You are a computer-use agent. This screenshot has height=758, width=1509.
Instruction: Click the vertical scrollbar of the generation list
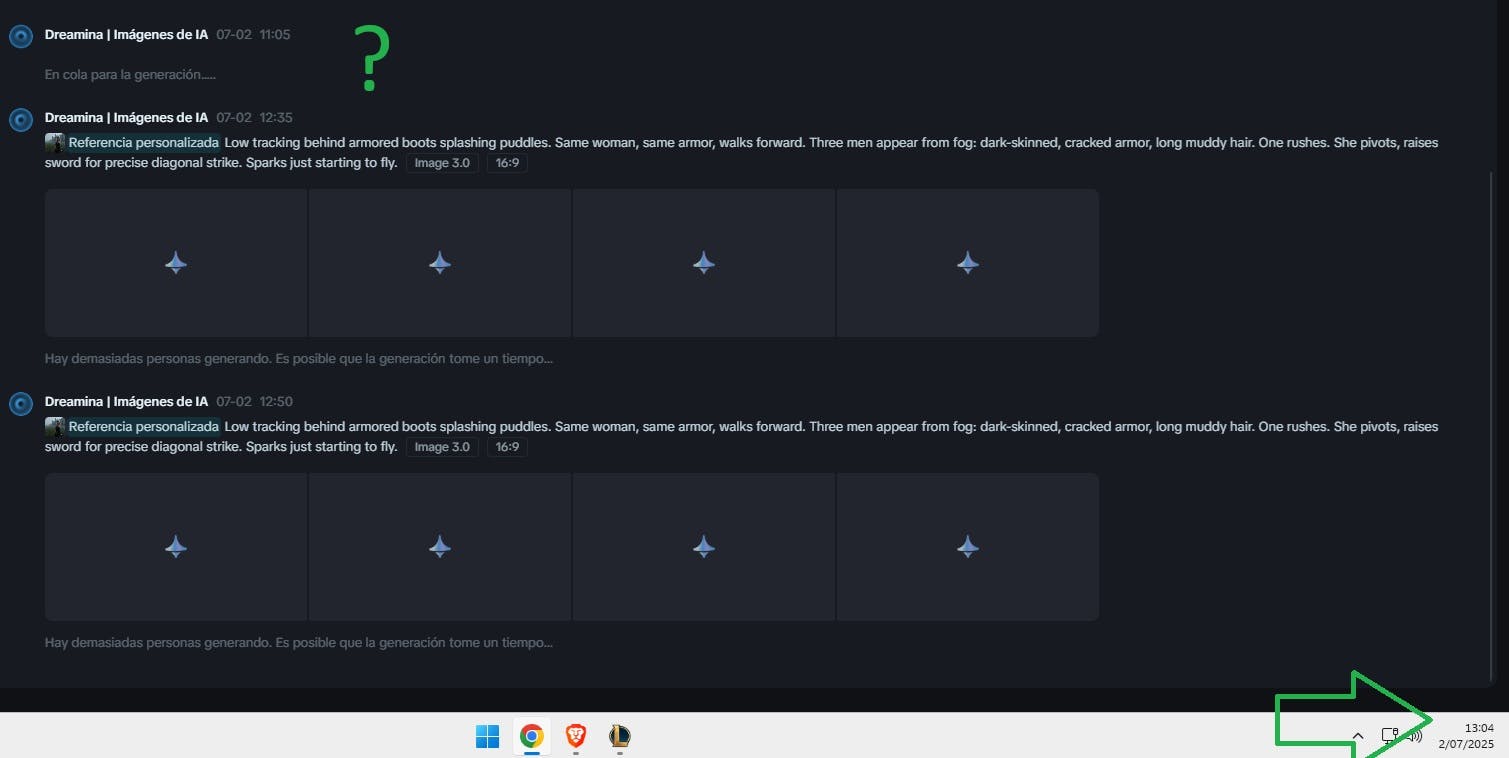point(1490,425)
